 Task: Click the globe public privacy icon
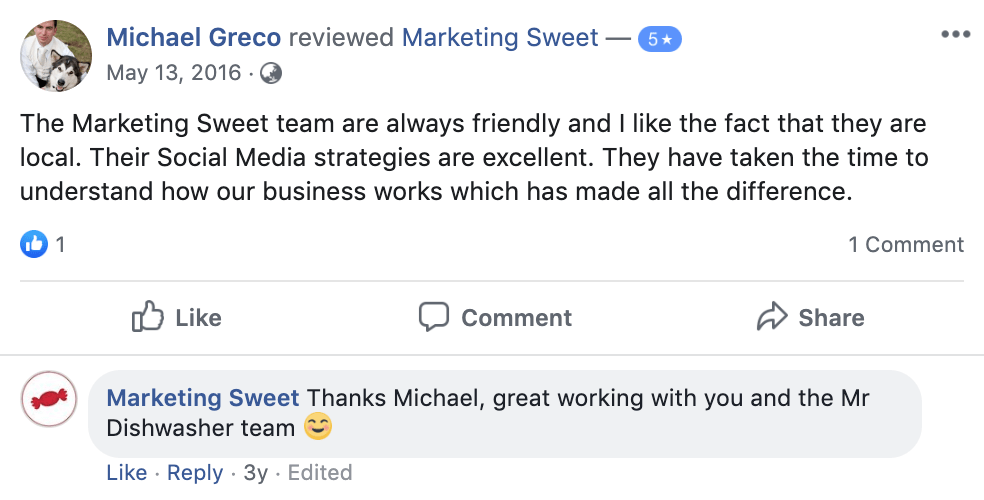point(271,73)
